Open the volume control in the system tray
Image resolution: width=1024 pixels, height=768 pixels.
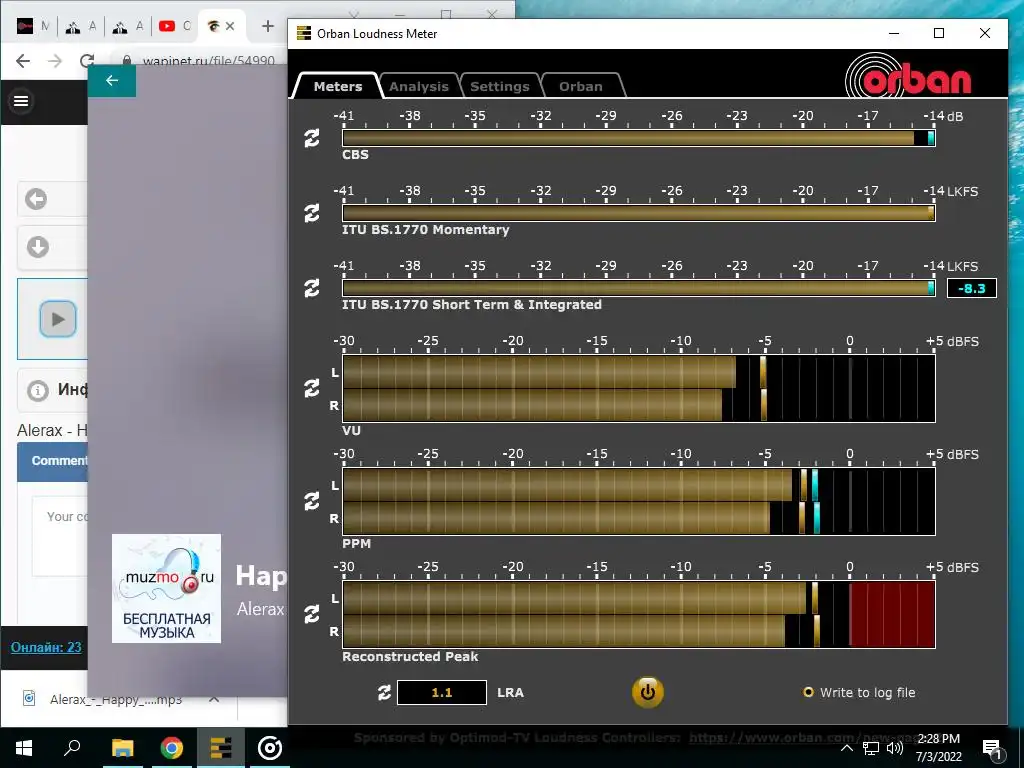pos(895,748)
